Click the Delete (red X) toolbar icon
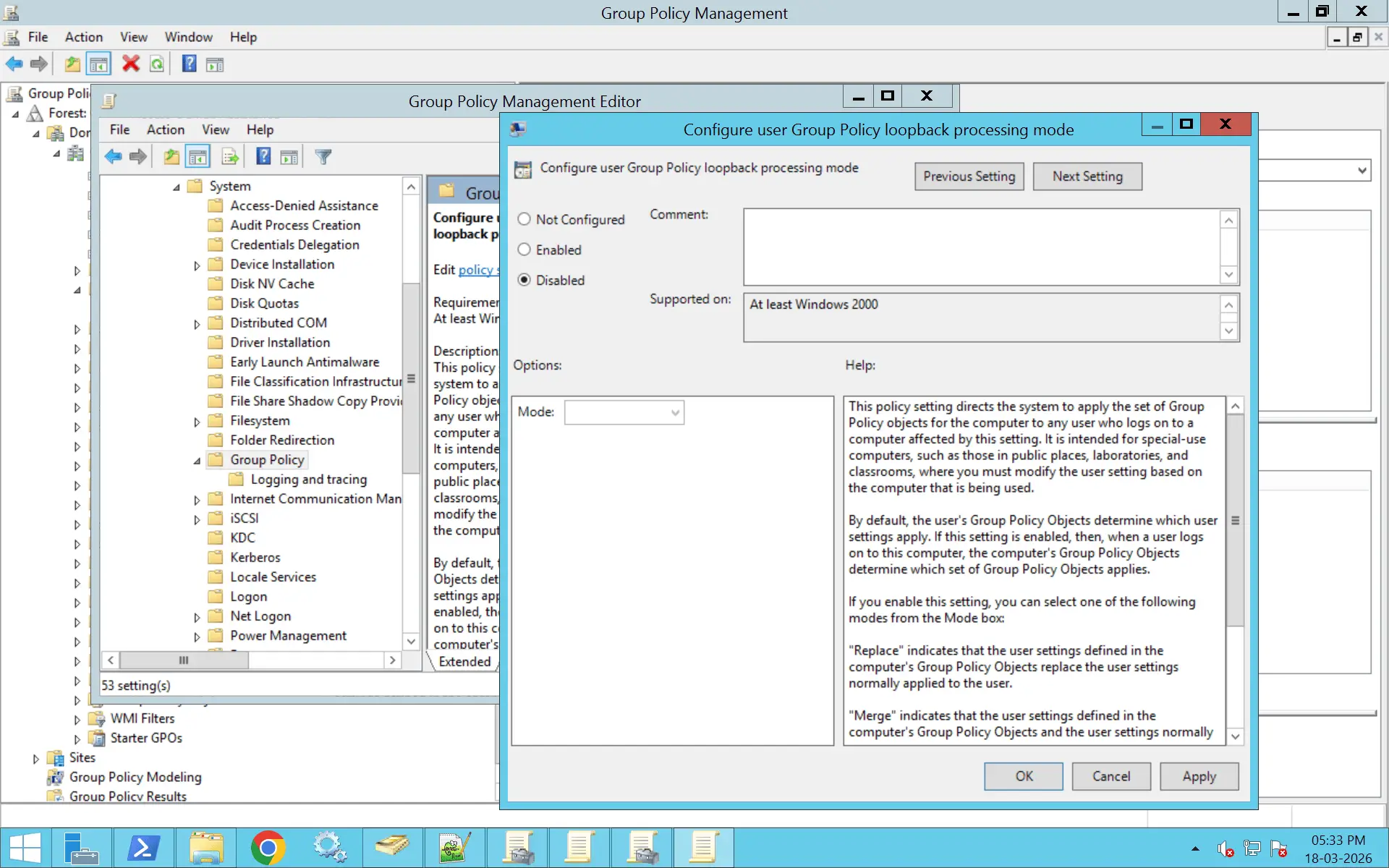1389x868 pixels. [130, 64]
